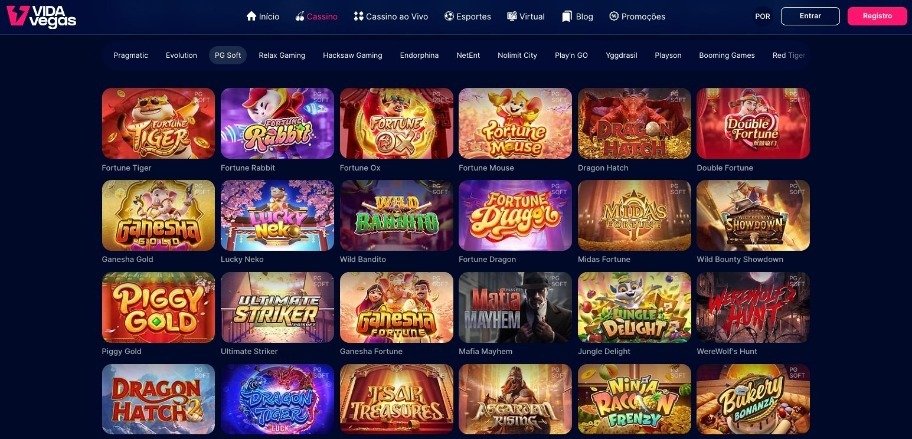This screenshot has width=912, height=439.
Task: Open the POR language selector
Action: point(763,16)
